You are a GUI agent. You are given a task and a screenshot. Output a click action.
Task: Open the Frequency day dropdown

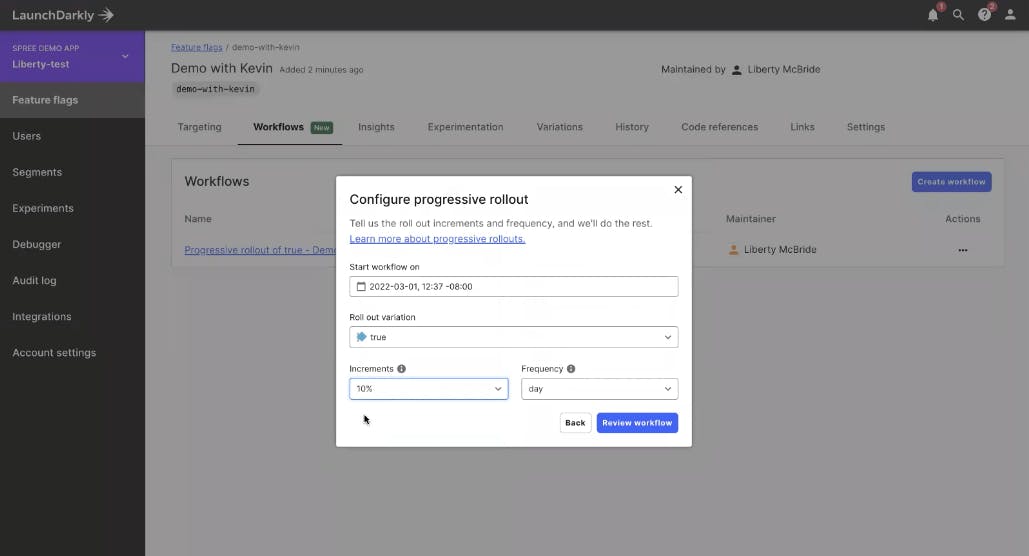click(599, 389)
